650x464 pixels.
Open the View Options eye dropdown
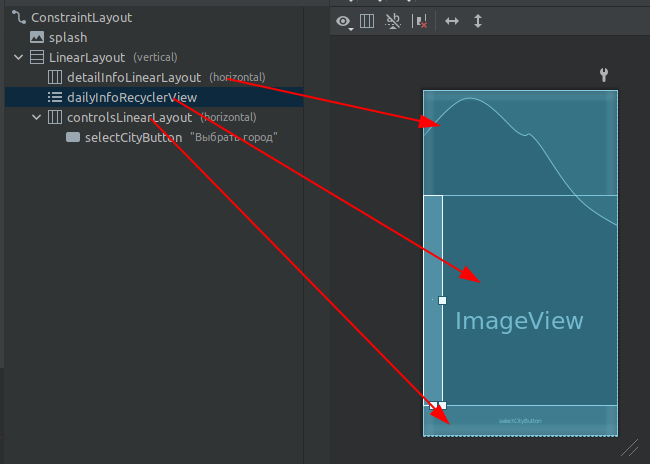tap(345, 21)
